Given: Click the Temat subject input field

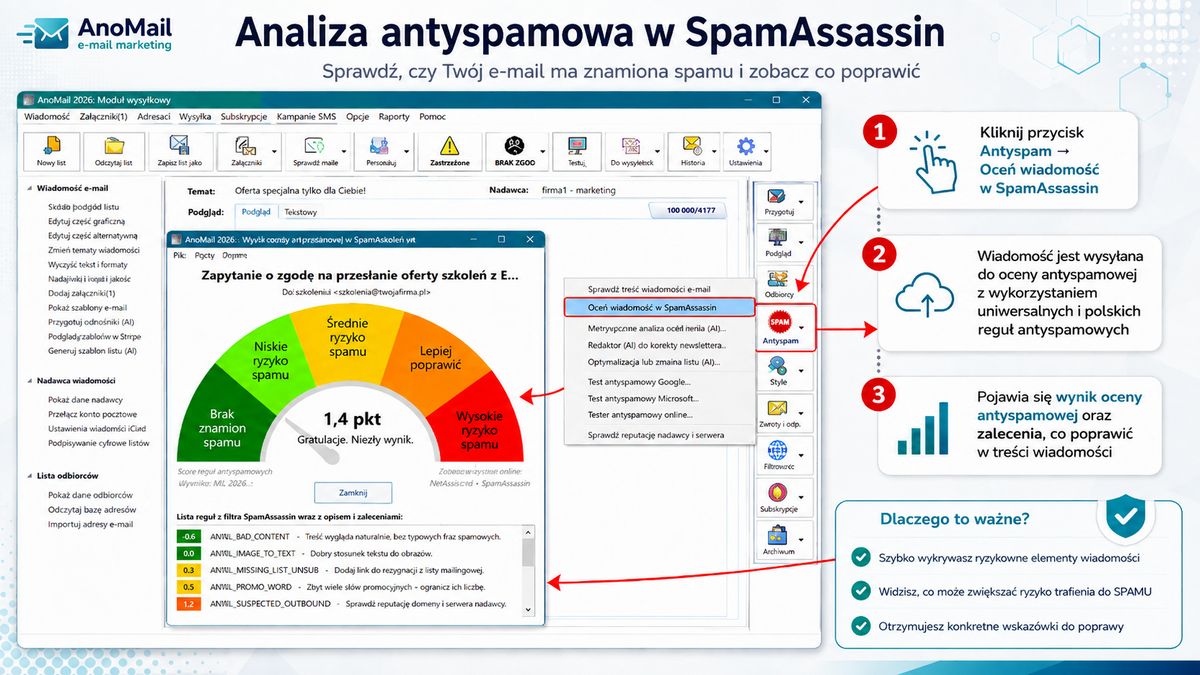Looking at the screenshot, I should pyautogui.click(x=355, y=190).
